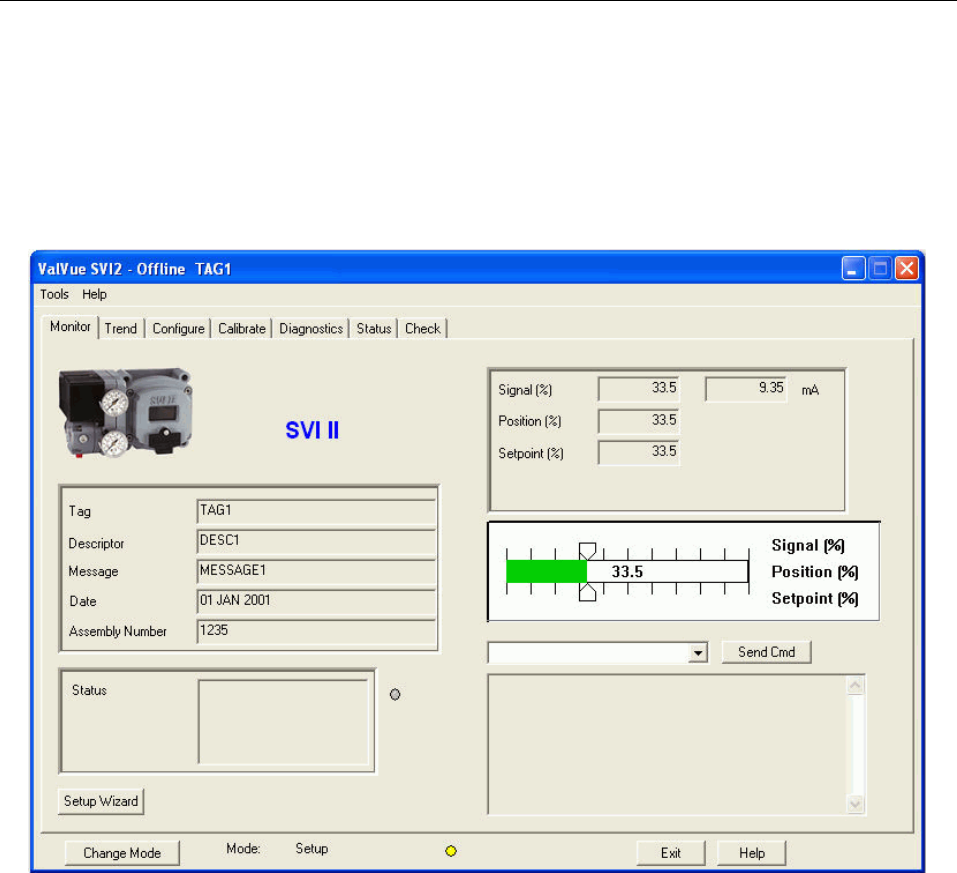The image size is (957, 873).
Task: Click the Exit button
Action: pyautogui.click(x=671, y=853)
